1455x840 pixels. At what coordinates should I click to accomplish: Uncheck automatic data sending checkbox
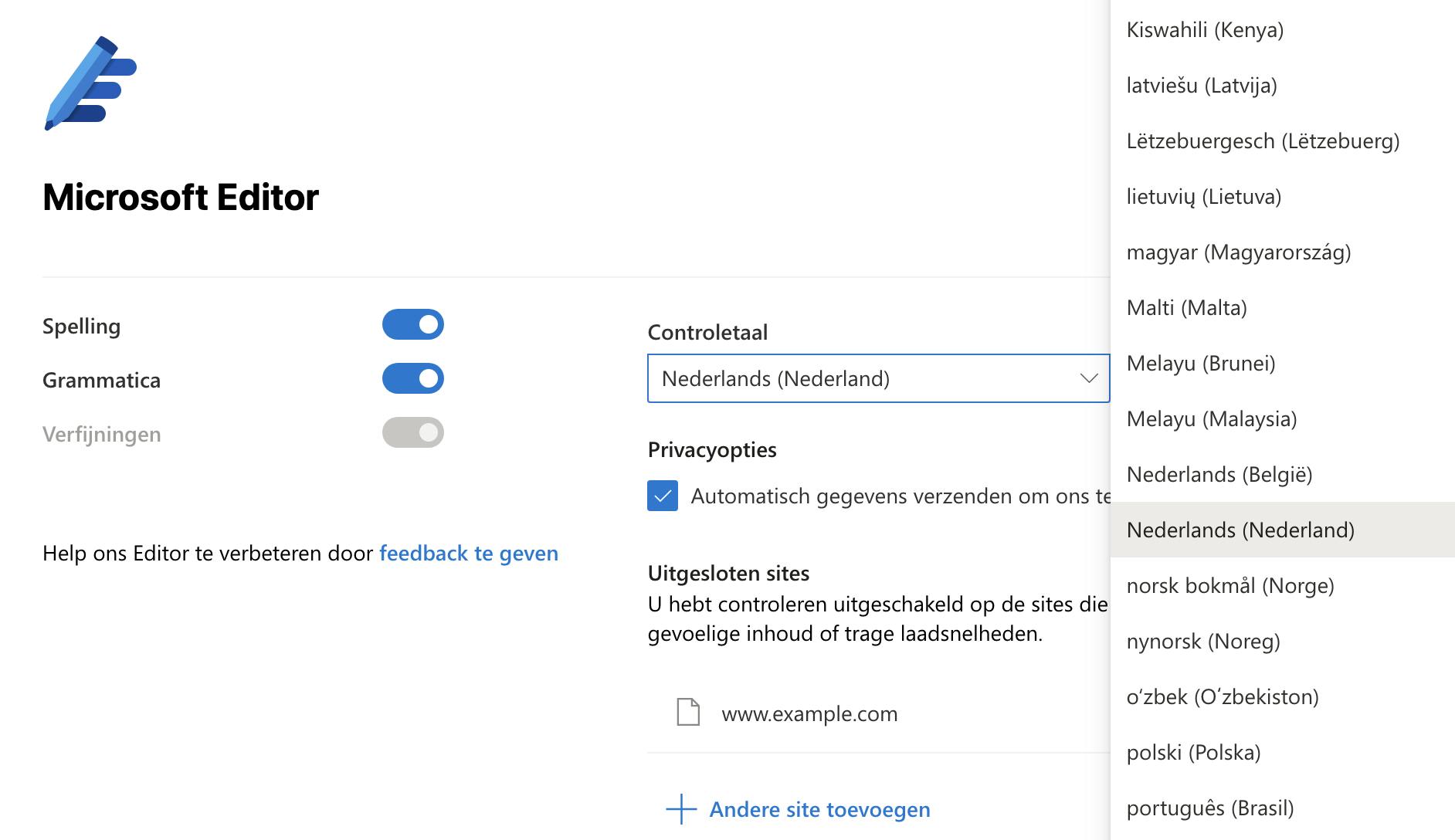click(x=663, y=496)
